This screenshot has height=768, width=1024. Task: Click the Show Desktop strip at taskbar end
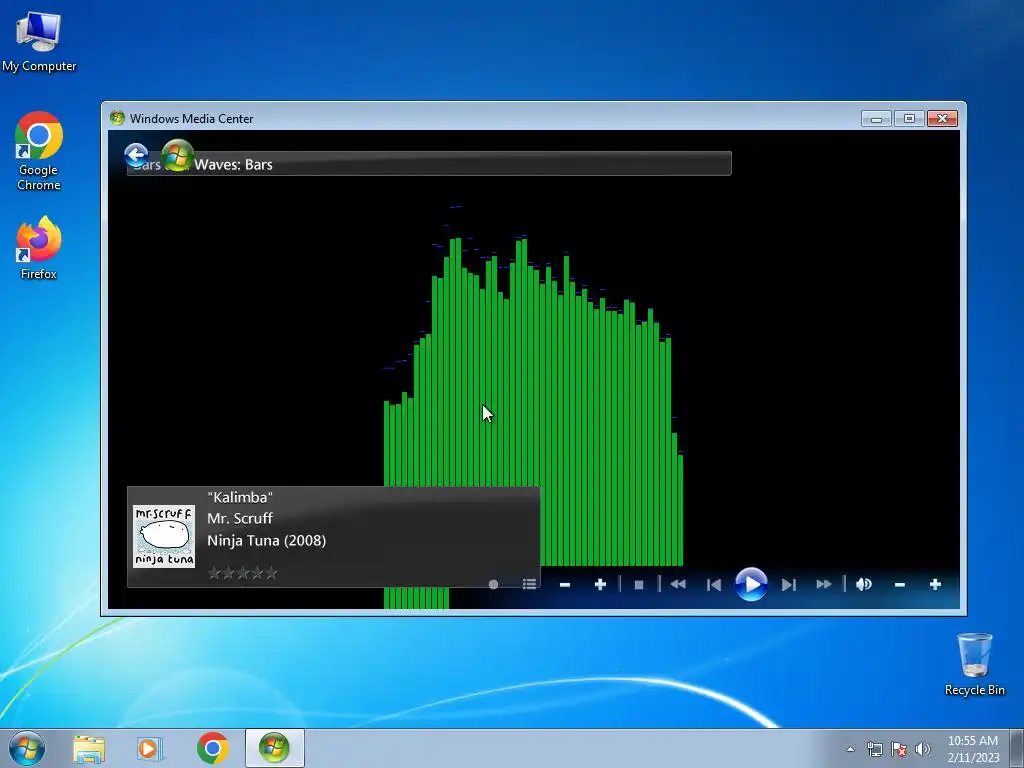tap(1017, 748)
